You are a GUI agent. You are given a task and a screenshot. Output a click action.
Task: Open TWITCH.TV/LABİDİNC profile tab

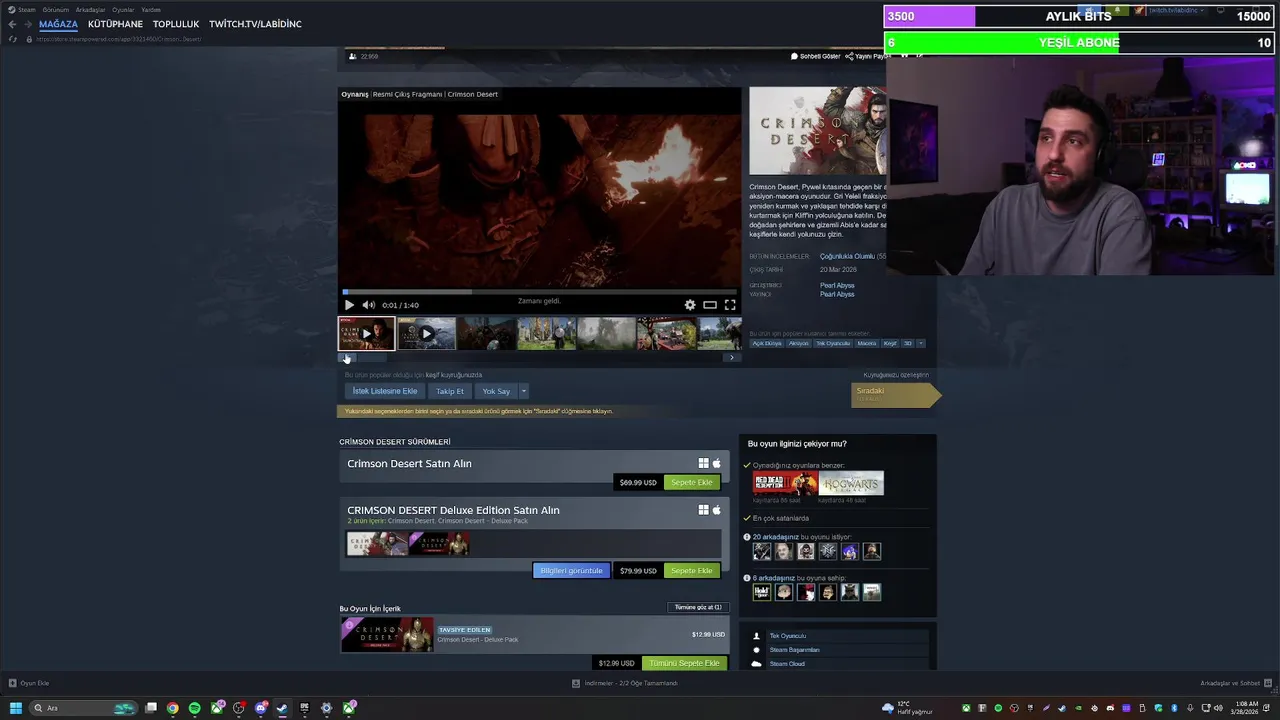tap(255, 24)
